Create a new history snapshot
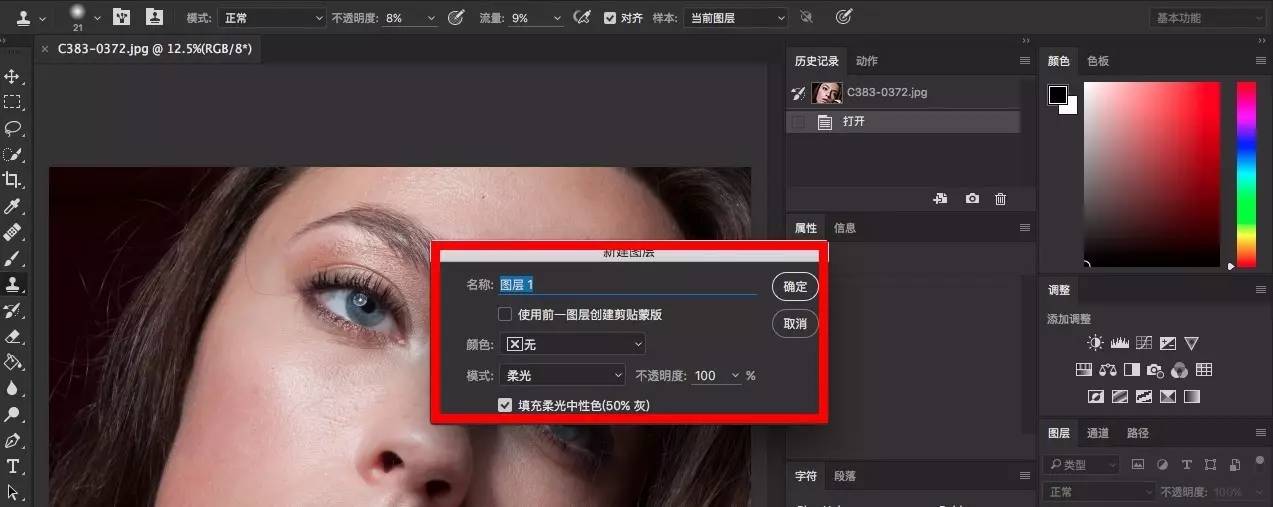The height and width of the screenshot is (507, 1273). [x=972, y=199]
